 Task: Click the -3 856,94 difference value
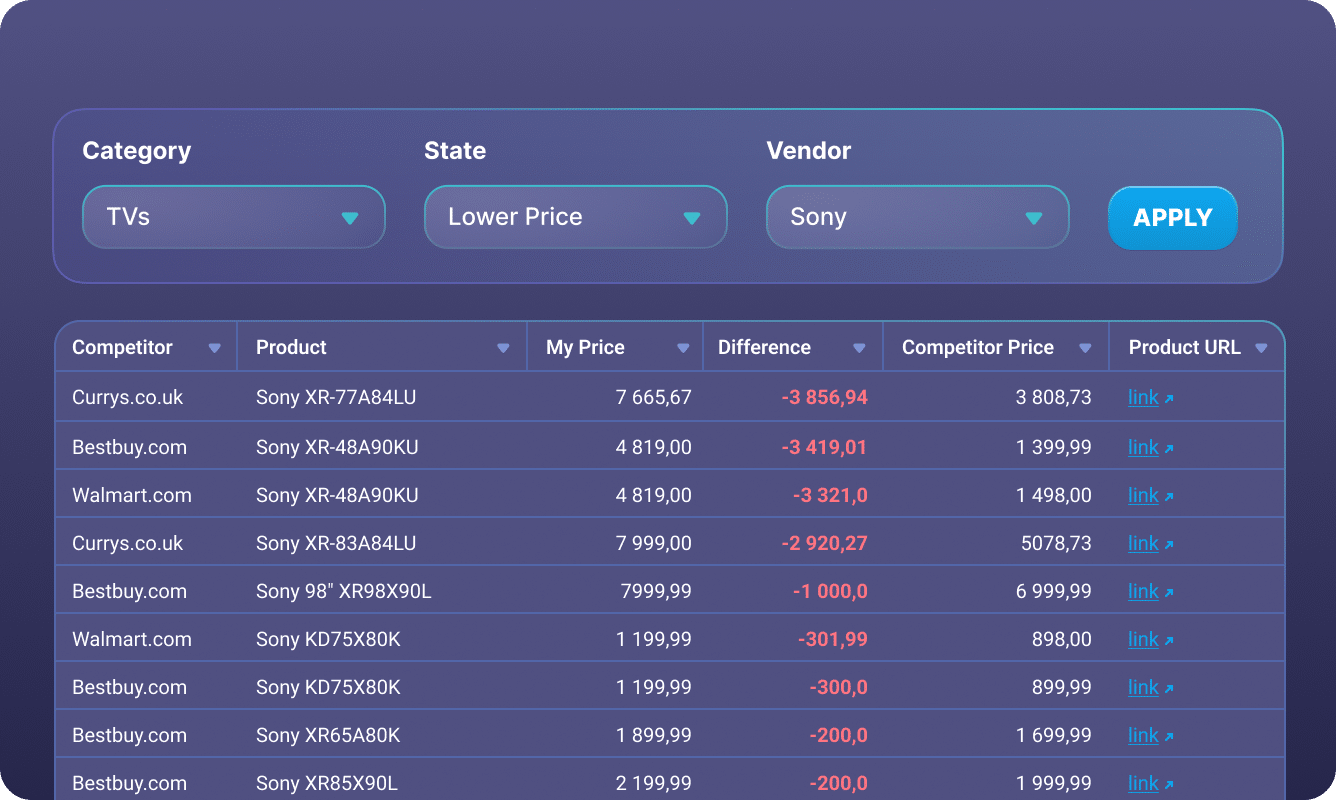click(824, 398)
